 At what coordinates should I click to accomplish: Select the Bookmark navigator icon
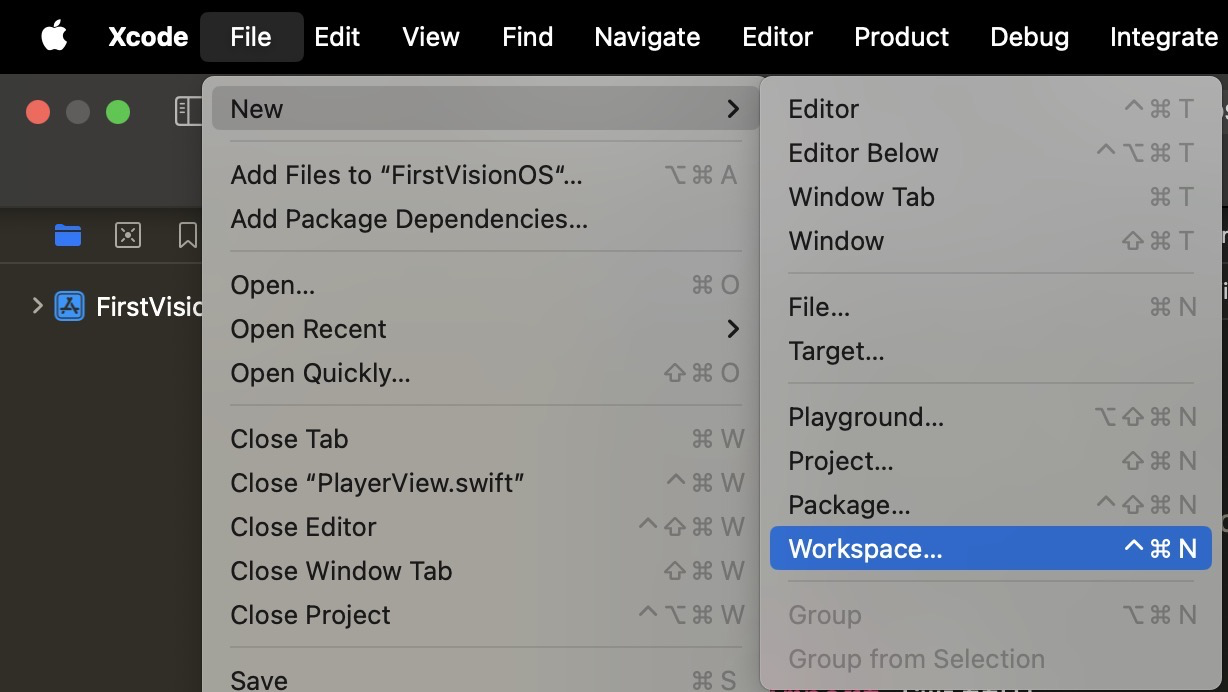coord(187,235)
